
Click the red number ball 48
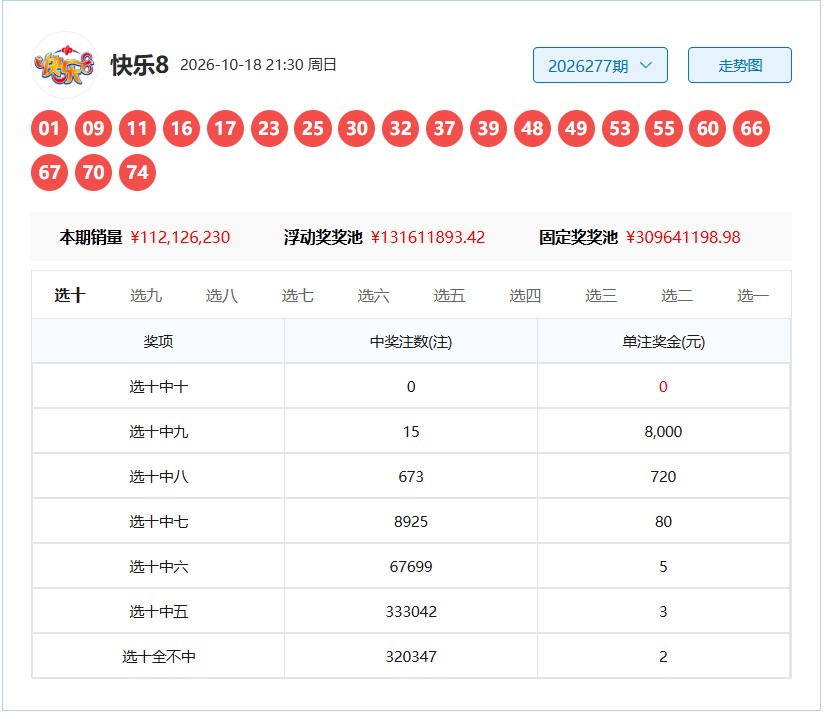pos(532,128)
